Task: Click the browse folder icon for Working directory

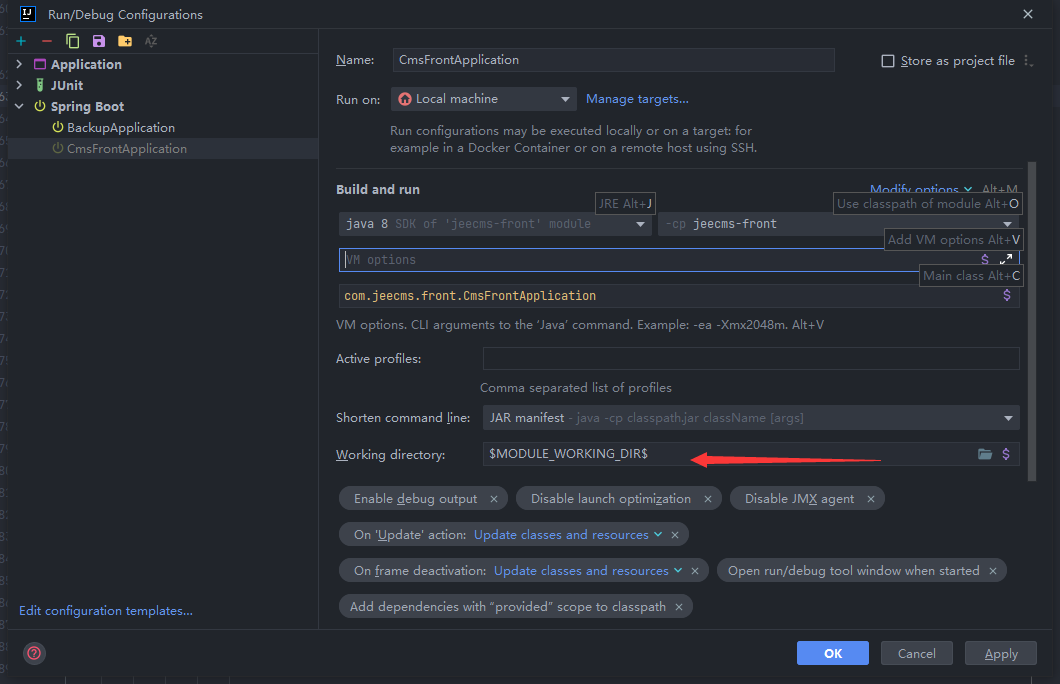Action: (x=985, y=454)
